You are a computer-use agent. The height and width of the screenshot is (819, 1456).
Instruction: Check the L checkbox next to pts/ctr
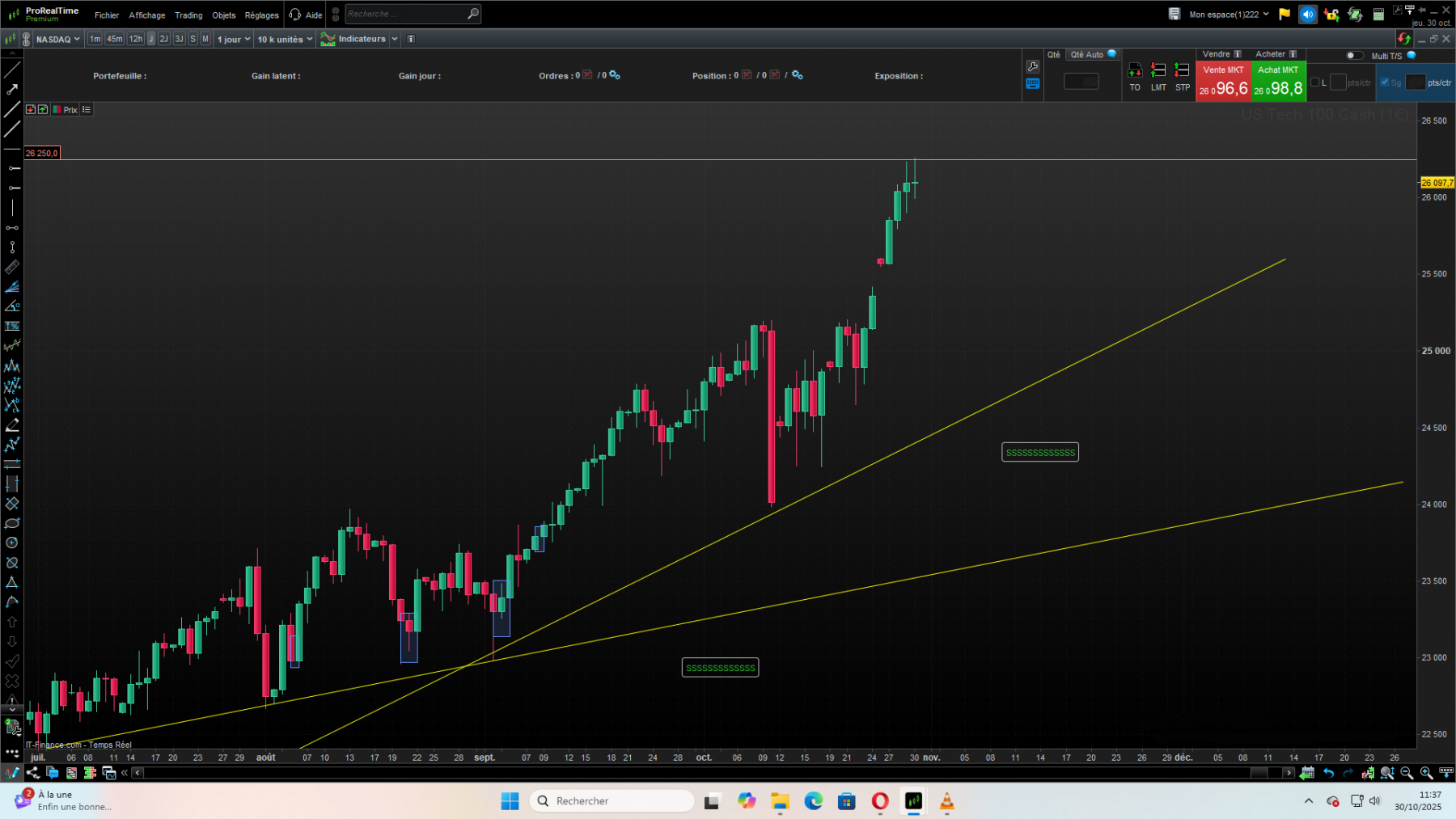[1315, 82]
